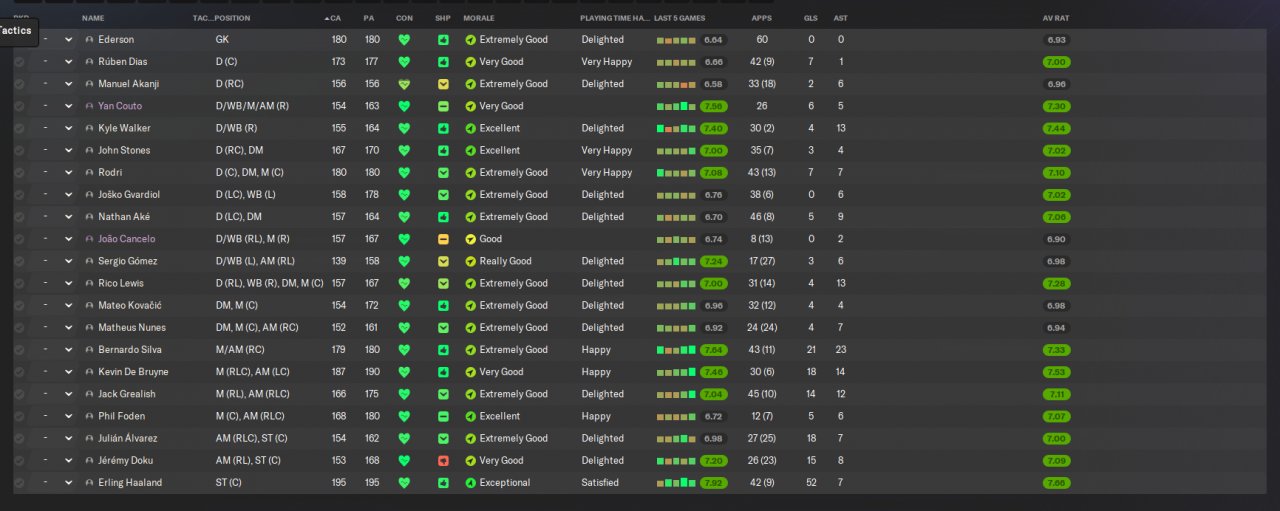This screenshot has height=511, width=1280.
Task: Click the morale icon for Erling Haaland's Exceptional
Action: (471, 483)
